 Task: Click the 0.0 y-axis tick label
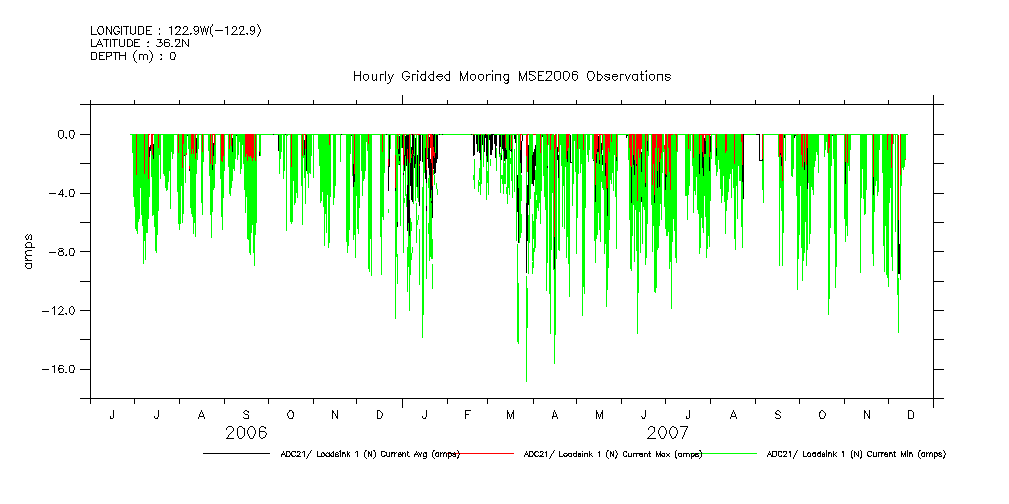tap(62, 135)
